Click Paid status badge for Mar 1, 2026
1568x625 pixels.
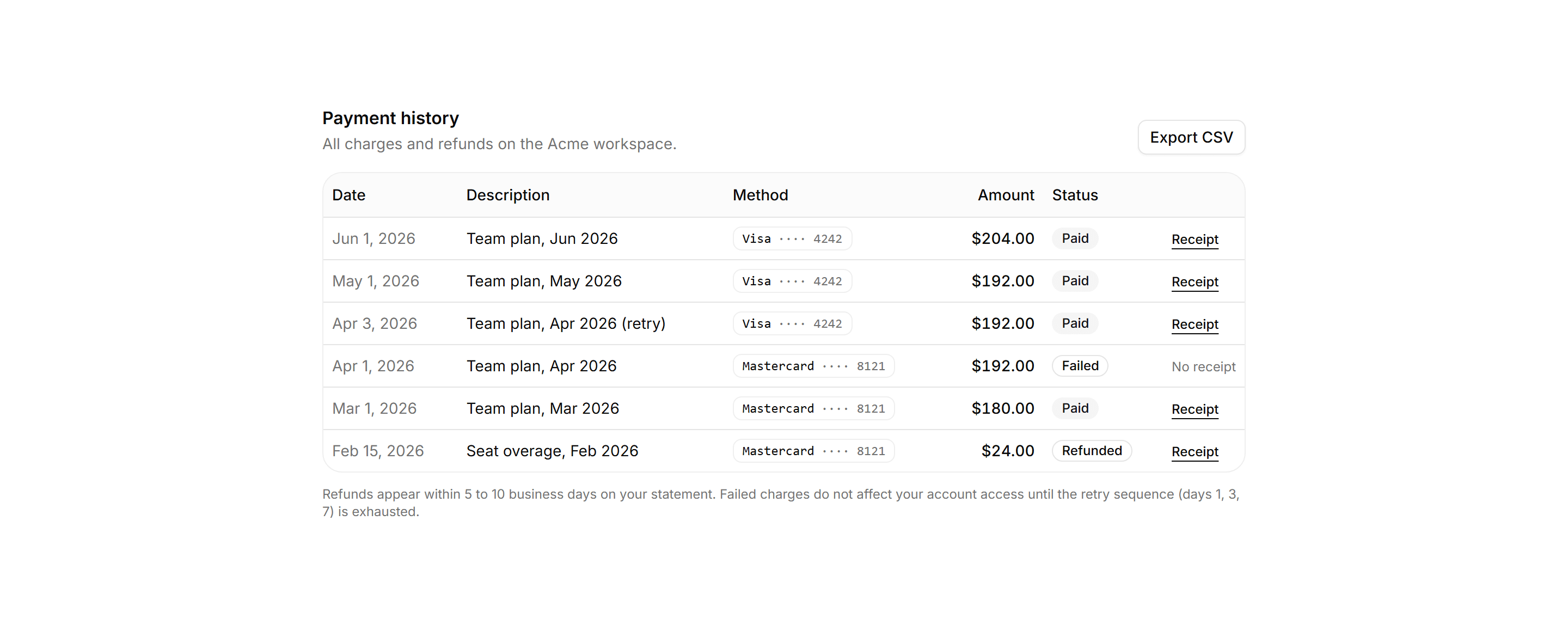tap(1075, 408)
